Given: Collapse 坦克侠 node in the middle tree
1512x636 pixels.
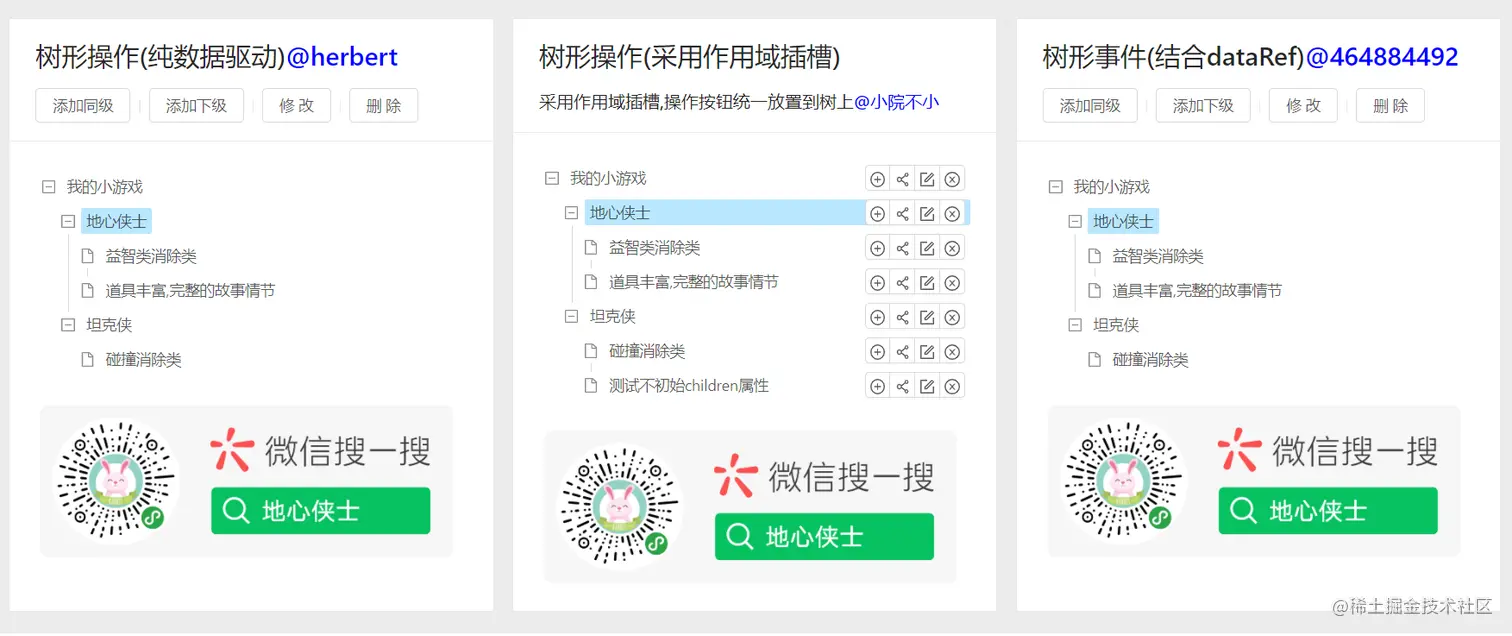Looking at the screenshot, I should [571, 317].
